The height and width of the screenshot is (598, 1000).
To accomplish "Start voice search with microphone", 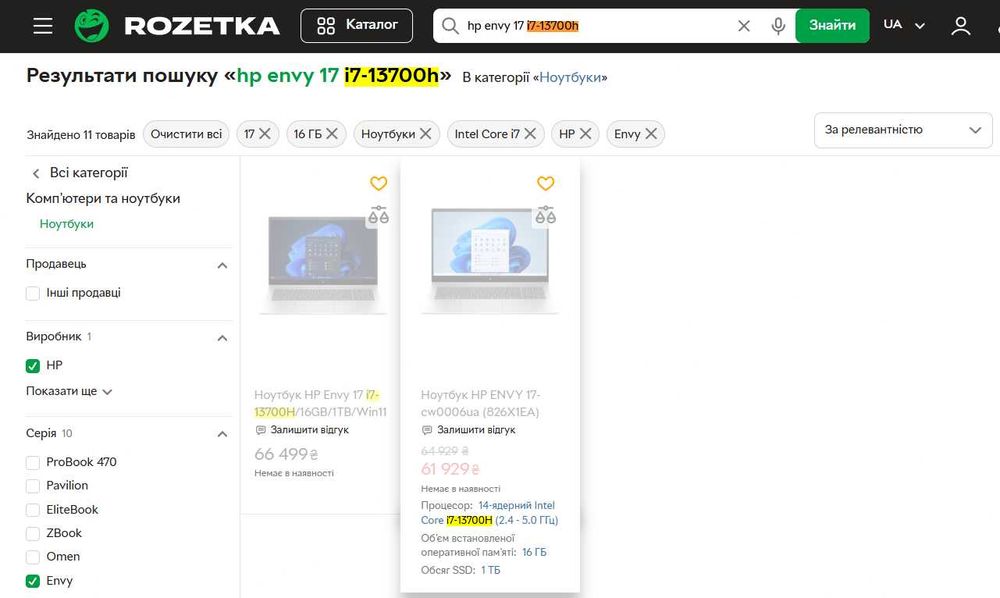I will [x=778, y=26].
